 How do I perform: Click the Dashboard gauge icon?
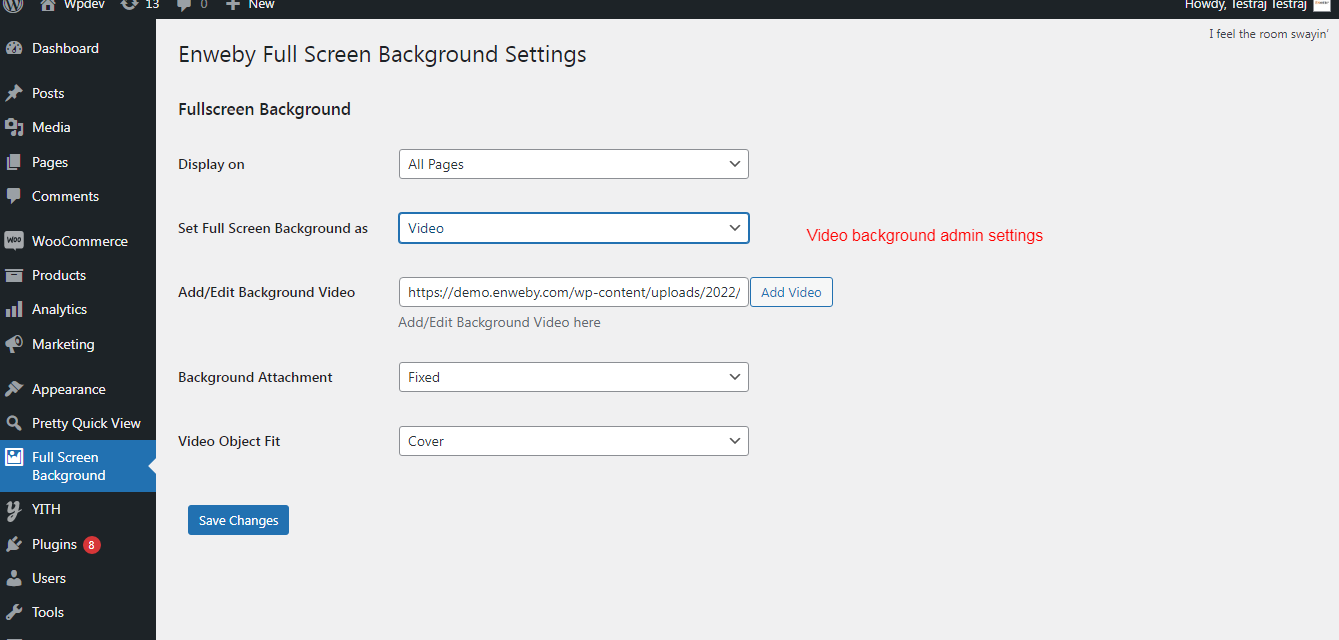click(14, 48)
